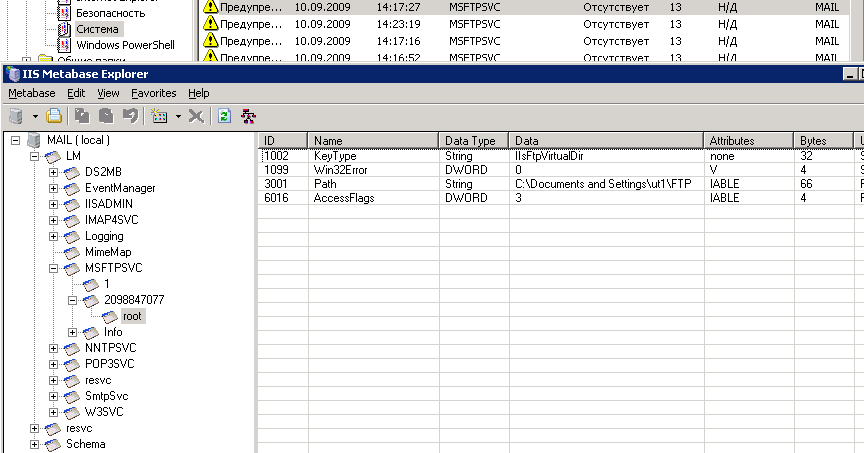Click the MimeMap key icon
Screen dimensions: 864x453
pyautogui.click(x=72, y=252)
